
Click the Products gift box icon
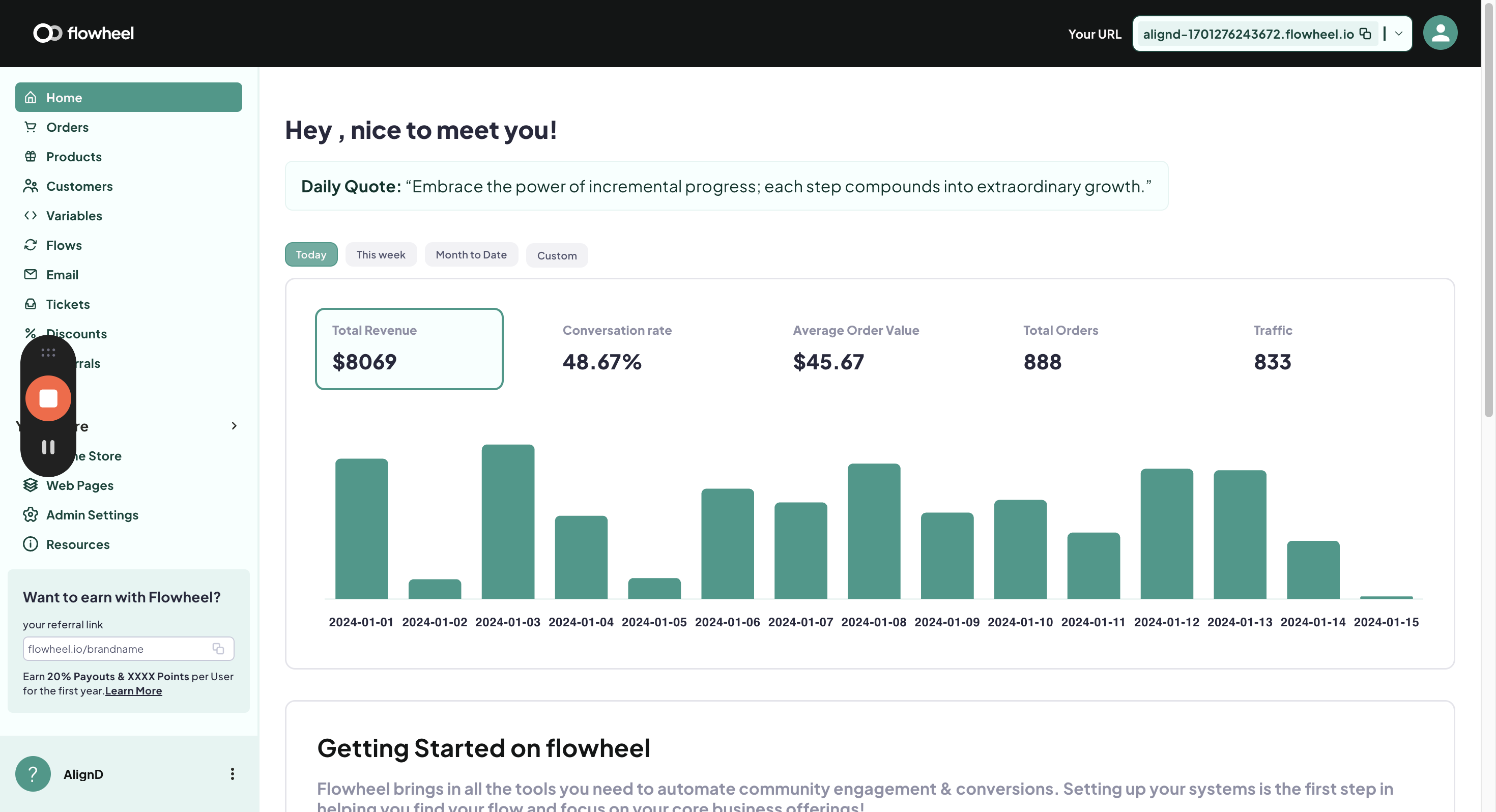(x=31, y=156)
